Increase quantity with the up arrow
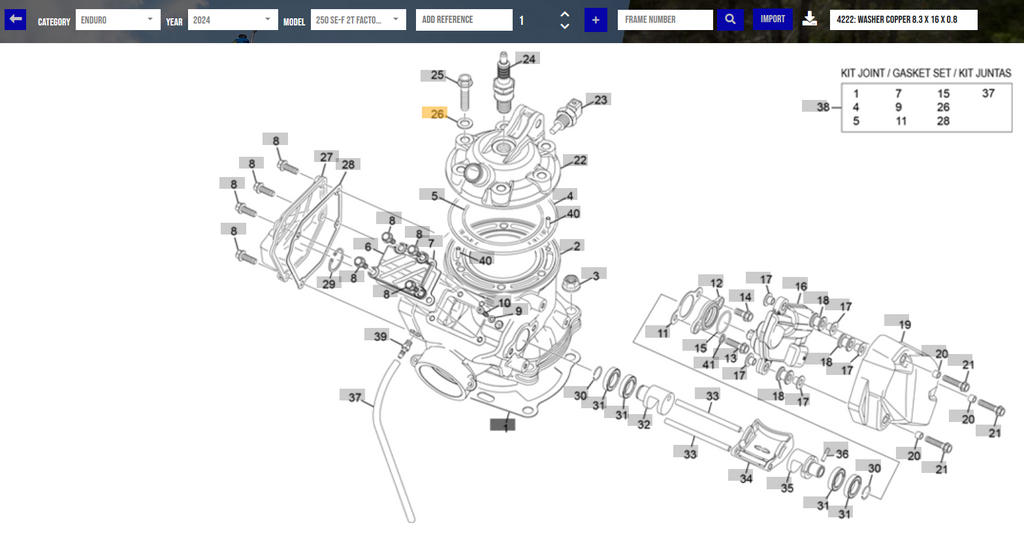The image size is (1024, 535). (565, 13)
